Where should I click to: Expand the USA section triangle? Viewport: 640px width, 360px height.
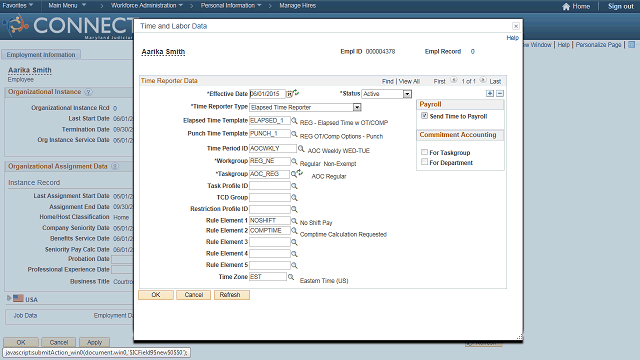pyautogui.click(x=9, y=298)
